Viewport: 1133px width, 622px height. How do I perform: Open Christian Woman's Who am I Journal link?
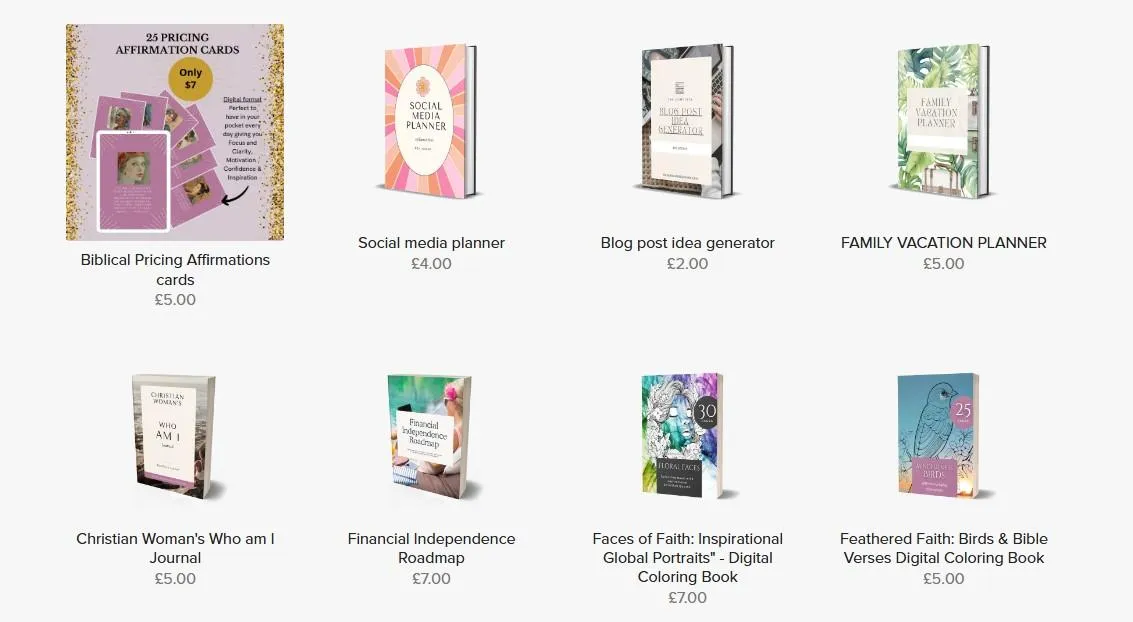click(x=175, y=548)
